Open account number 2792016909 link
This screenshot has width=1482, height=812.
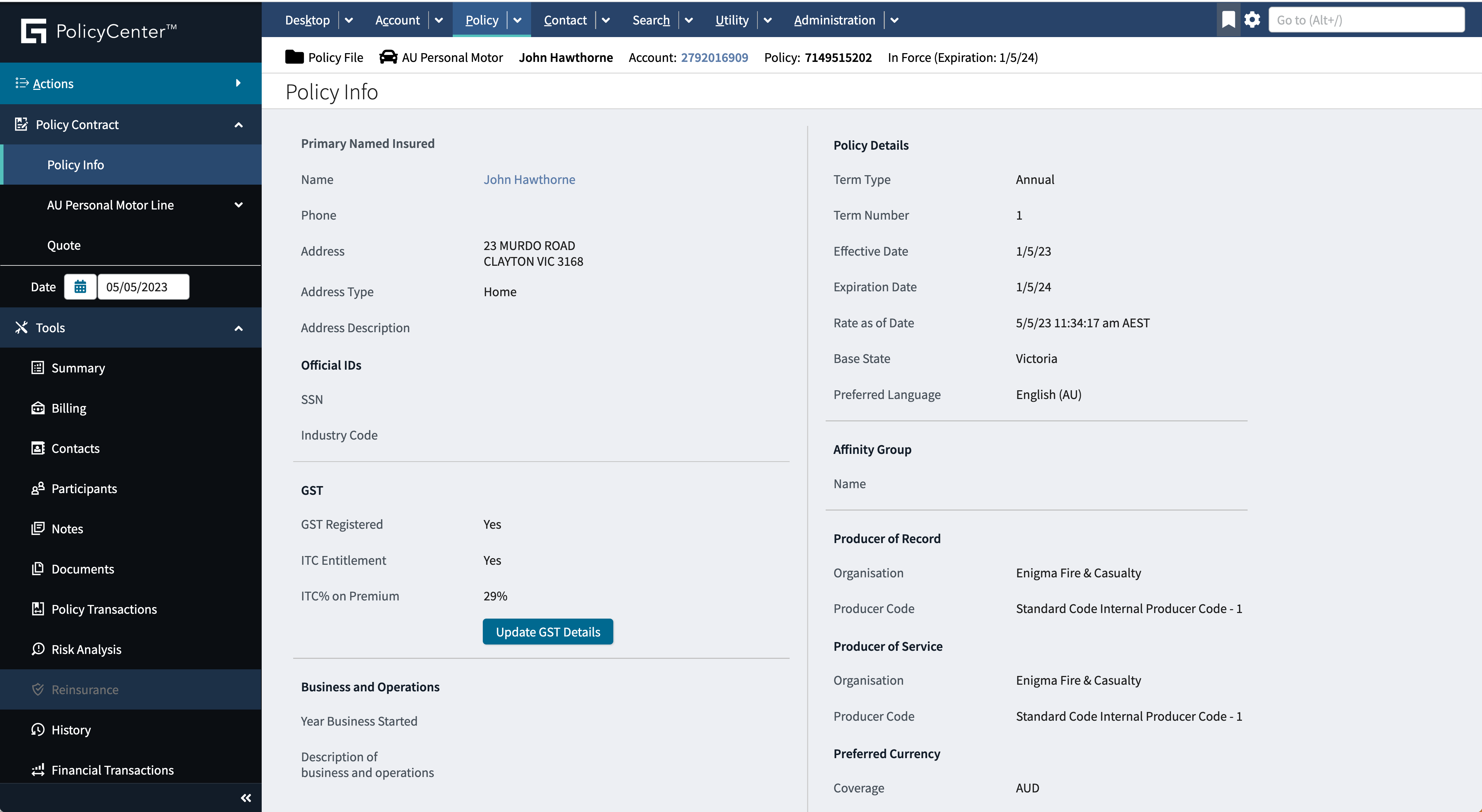pyautogui.click(x=714, y=57)
